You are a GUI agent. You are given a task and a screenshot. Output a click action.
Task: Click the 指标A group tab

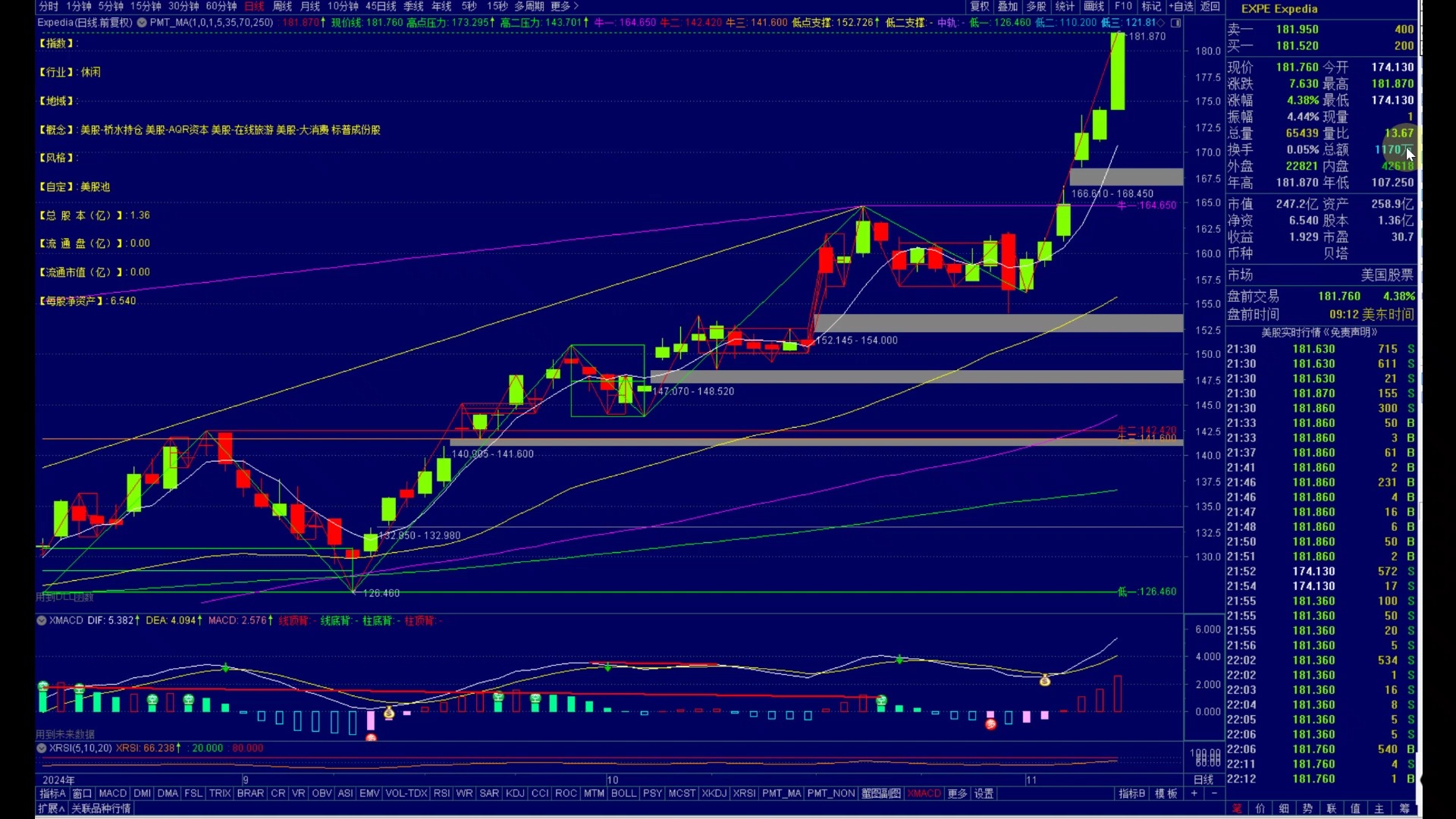52,793
